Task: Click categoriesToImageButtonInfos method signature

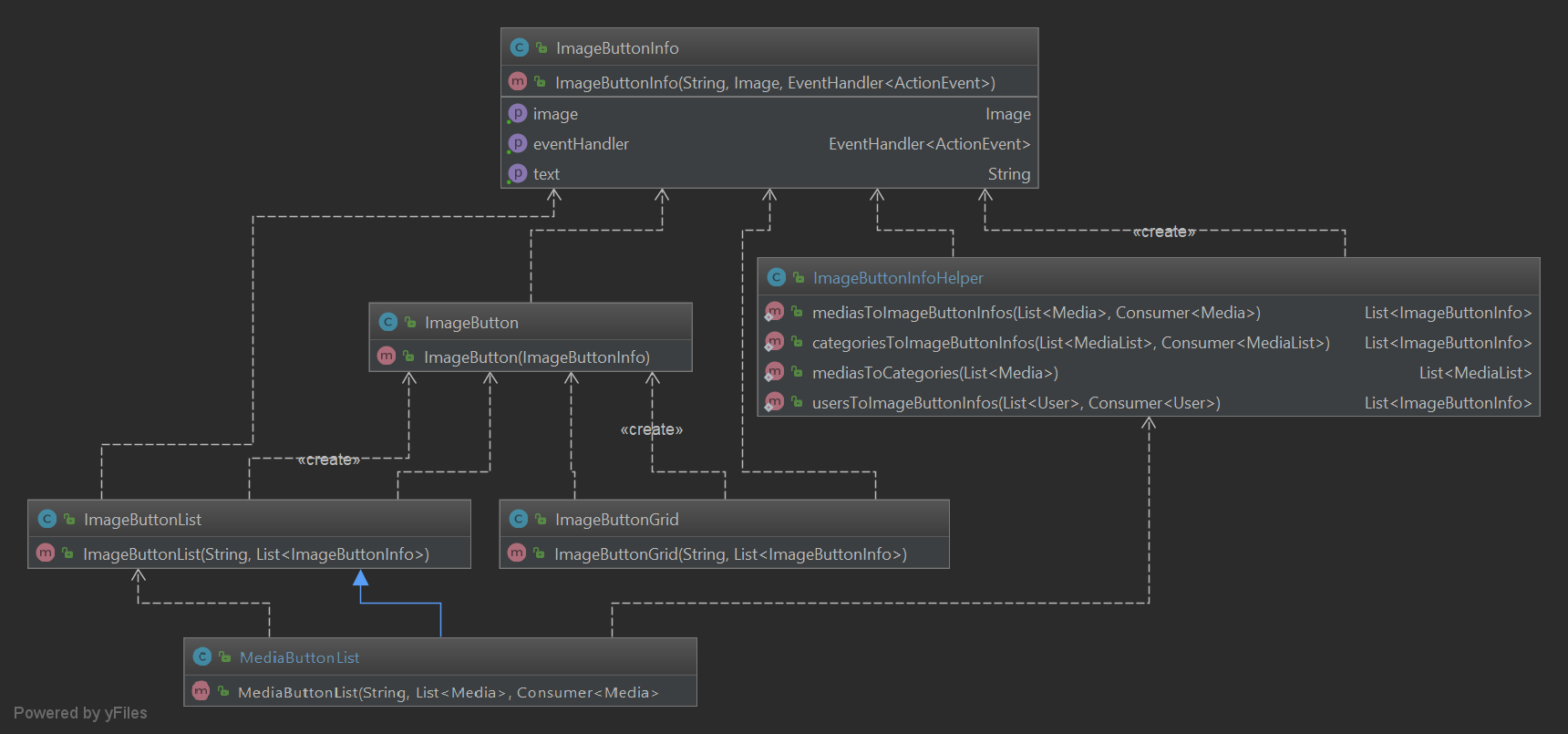Action: click(1071, 343)
